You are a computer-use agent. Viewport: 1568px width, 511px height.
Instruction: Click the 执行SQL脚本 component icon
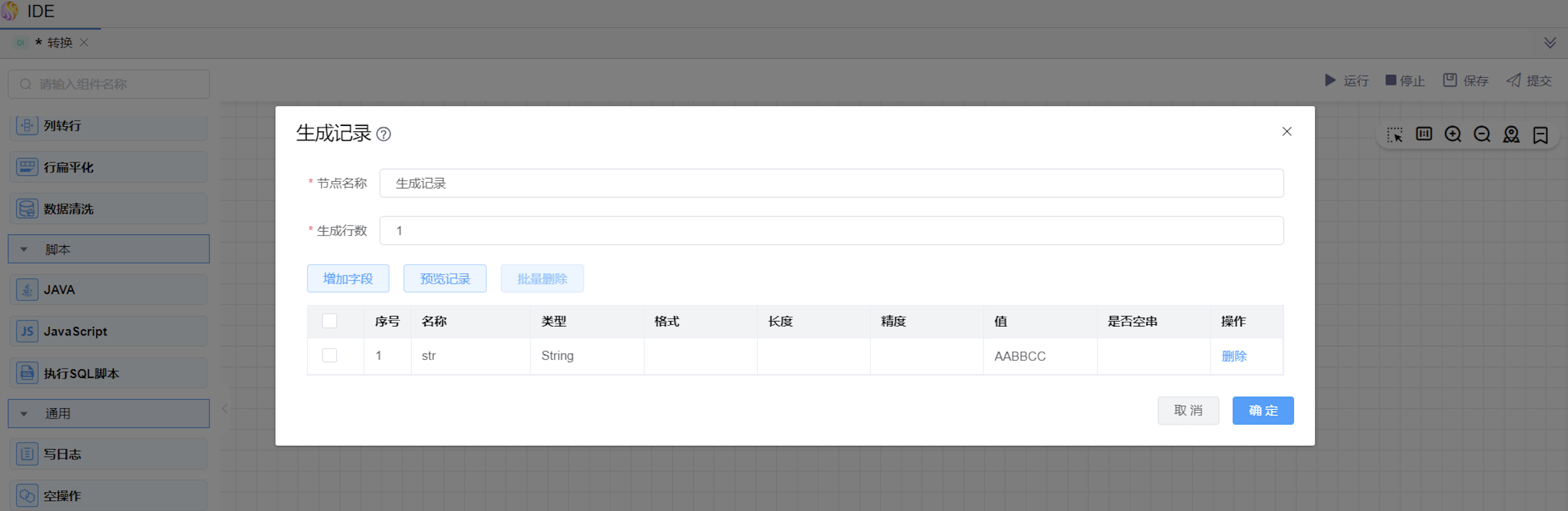tap(27, 374)
